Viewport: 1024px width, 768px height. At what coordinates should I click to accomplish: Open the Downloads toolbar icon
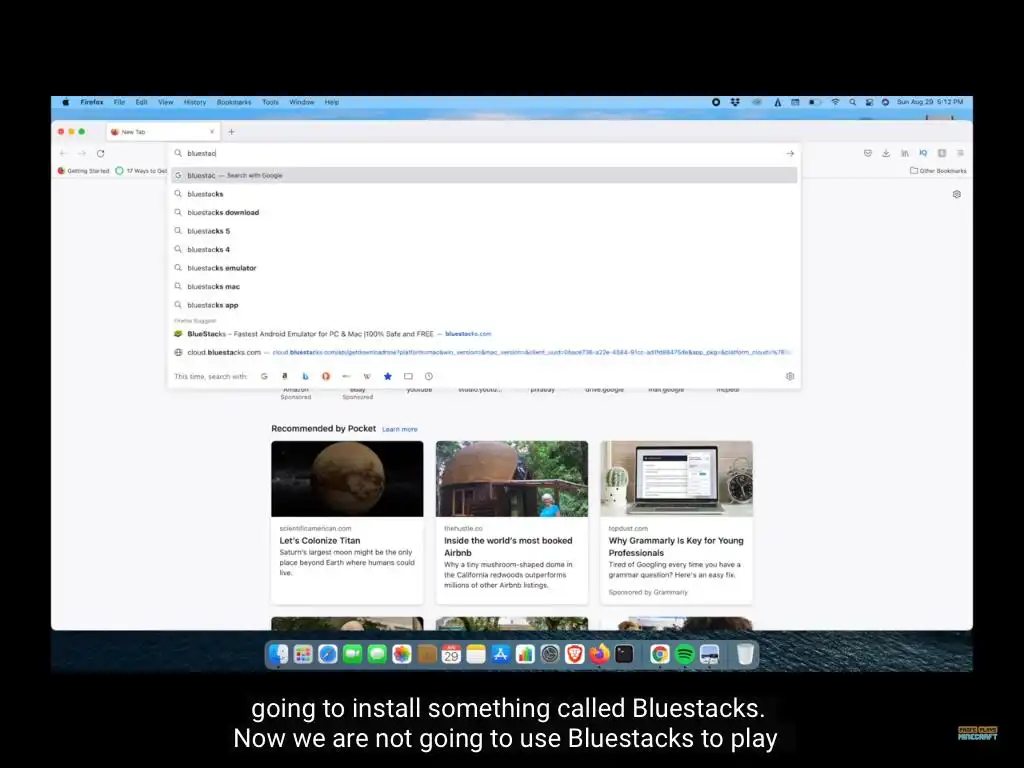[886, 153]
